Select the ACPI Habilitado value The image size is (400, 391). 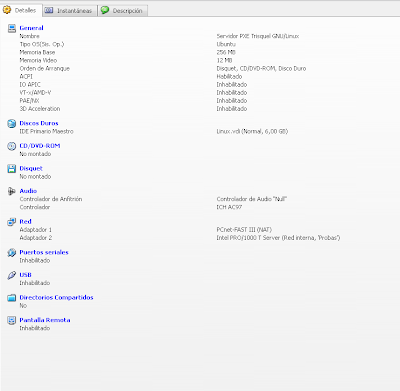tap(229, 76)
